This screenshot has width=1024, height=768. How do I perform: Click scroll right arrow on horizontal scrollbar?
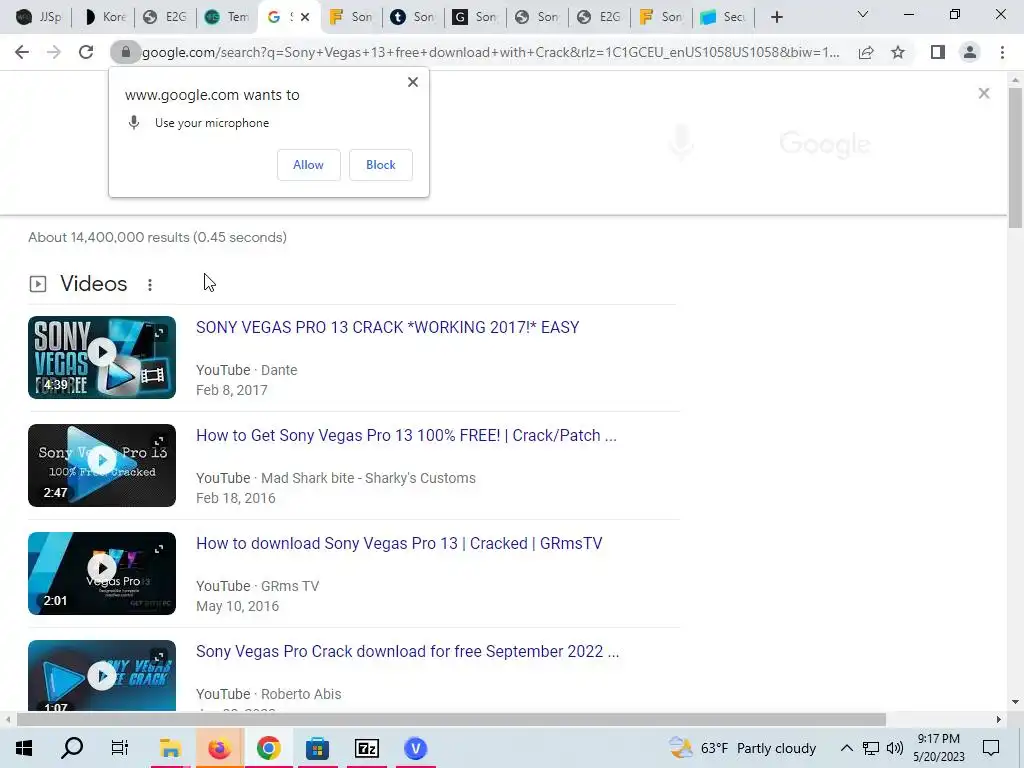999,720
